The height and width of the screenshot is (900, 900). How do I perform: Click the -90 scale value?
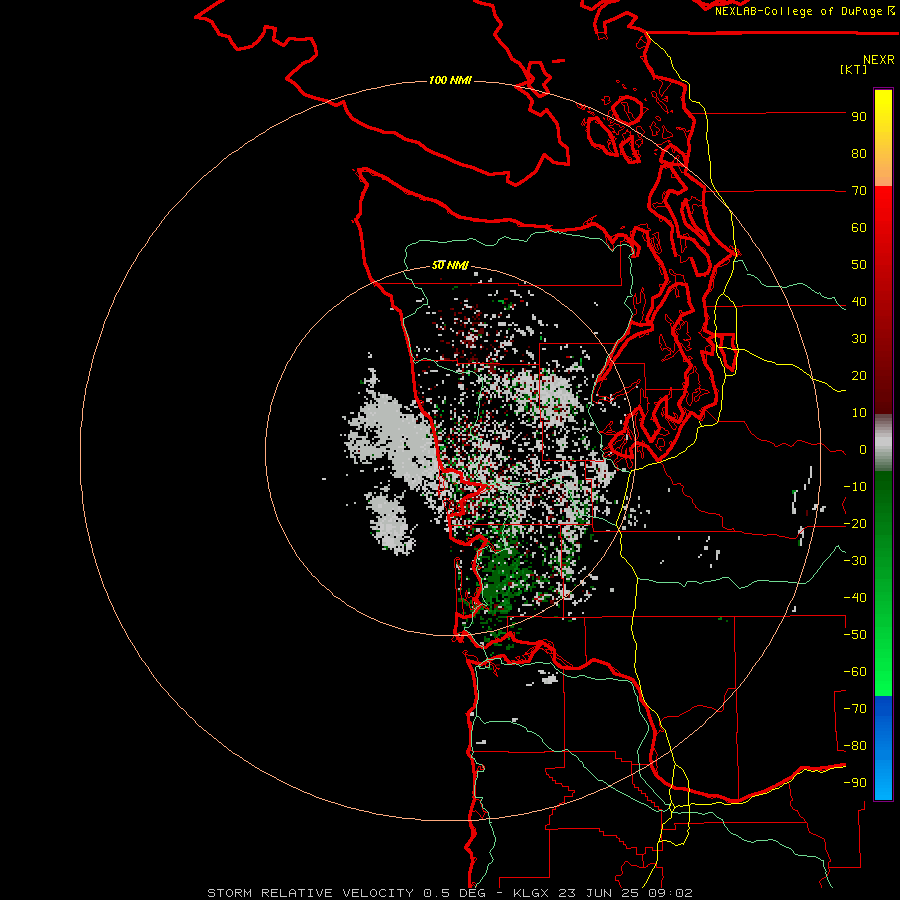pyautogui.click(x=855, y=783)
